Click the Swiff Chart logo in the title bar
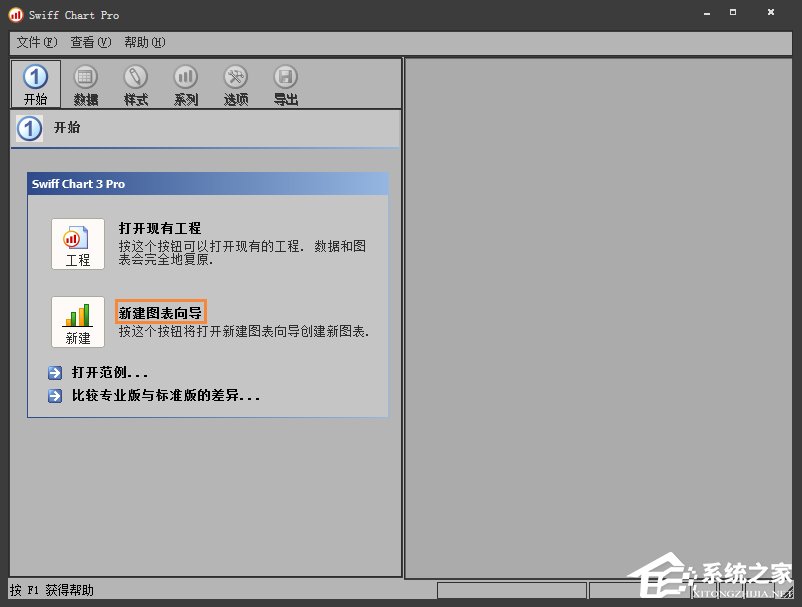This screenshot has height=607, width=802. (13, 14)
